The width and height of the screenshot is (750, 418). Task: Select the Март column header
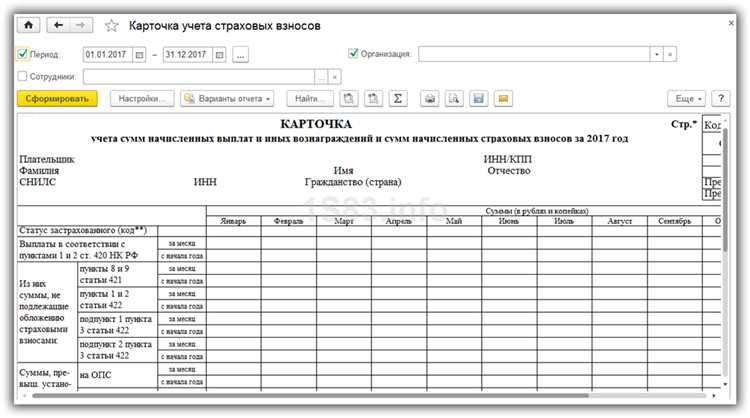(343, 221)
